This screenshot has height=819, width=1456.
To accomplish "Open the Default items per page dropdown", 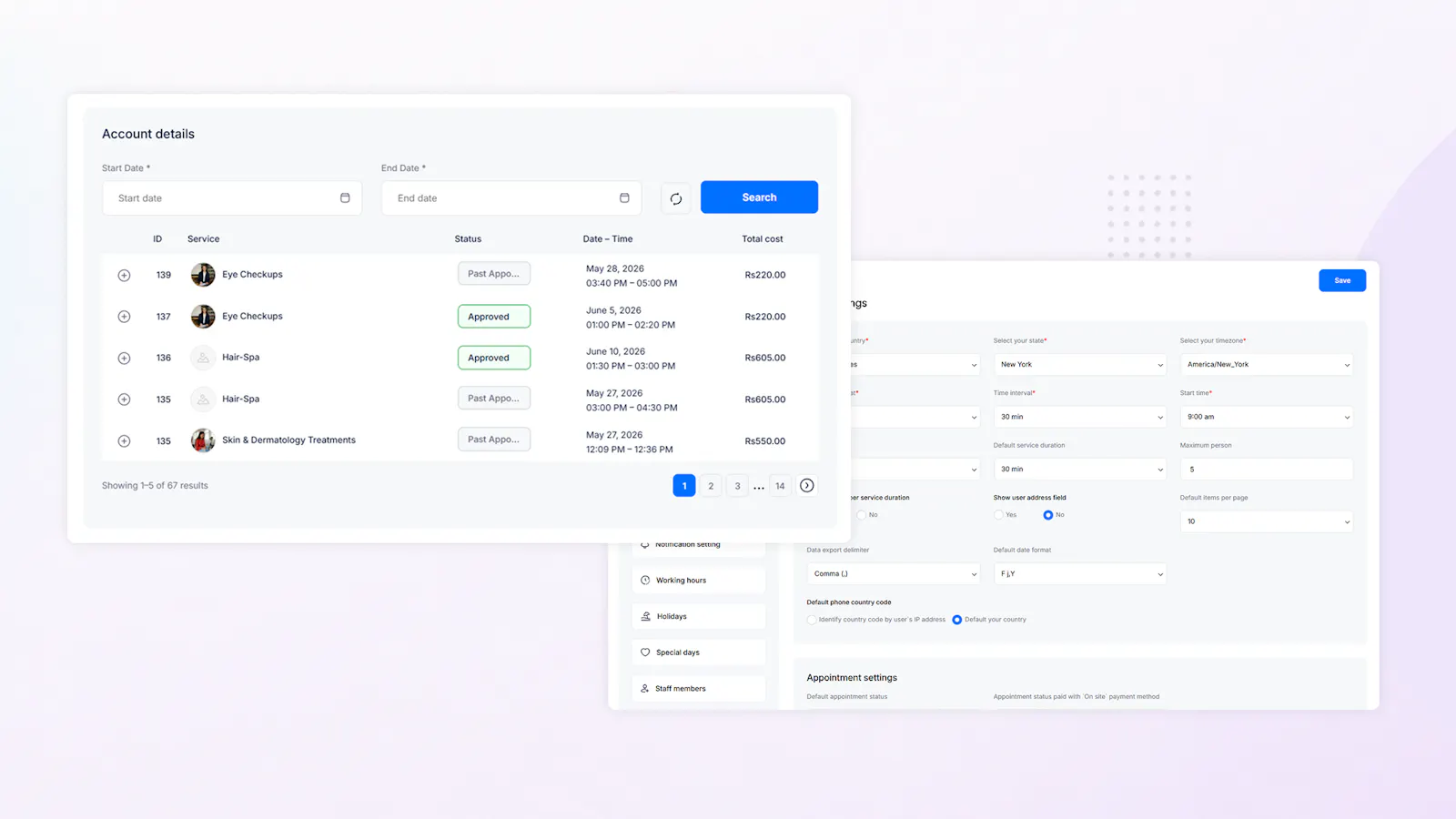I will coord(1266,521).
